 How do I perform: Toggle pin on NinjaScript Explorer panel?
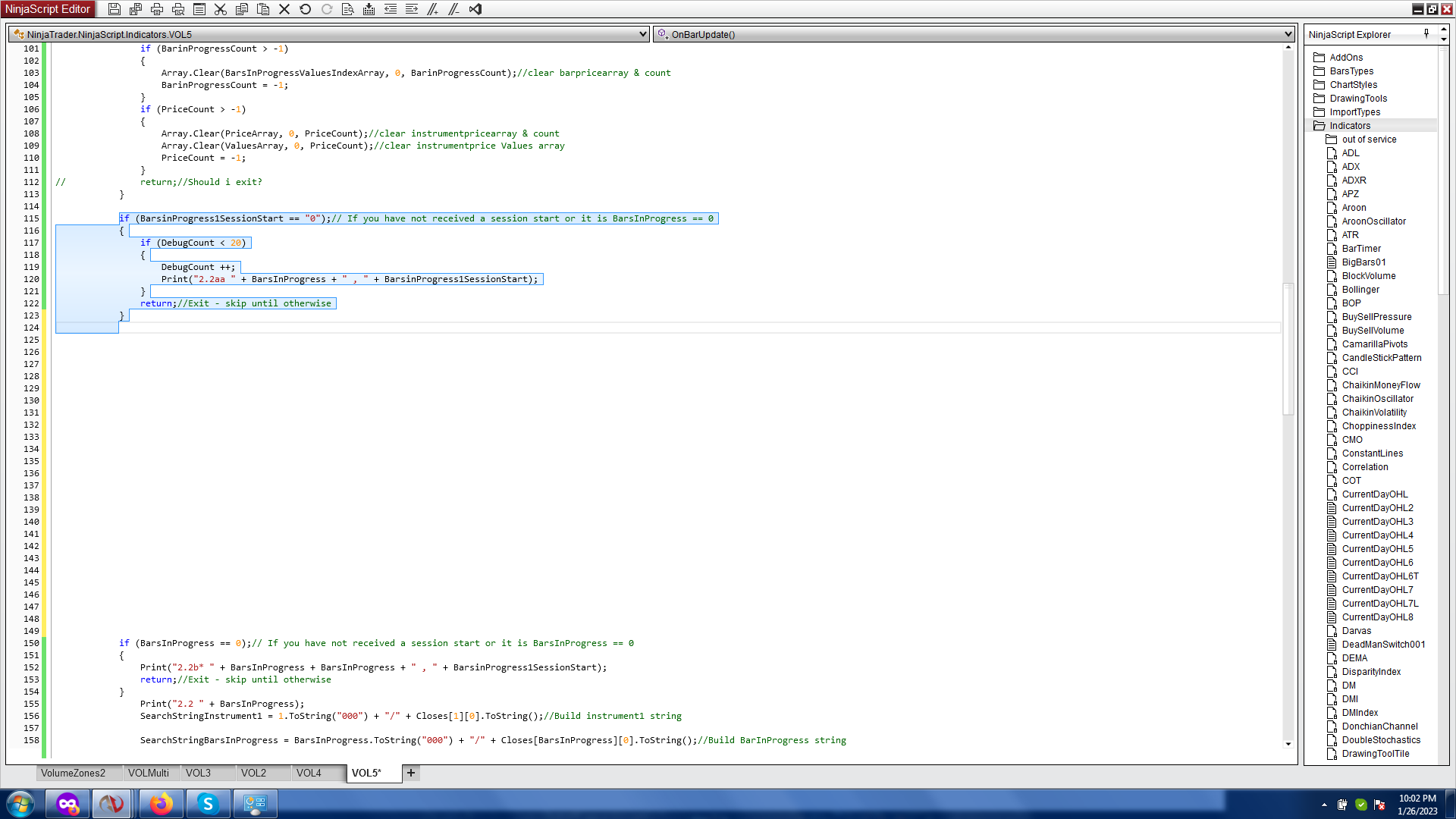(1426, 34)
